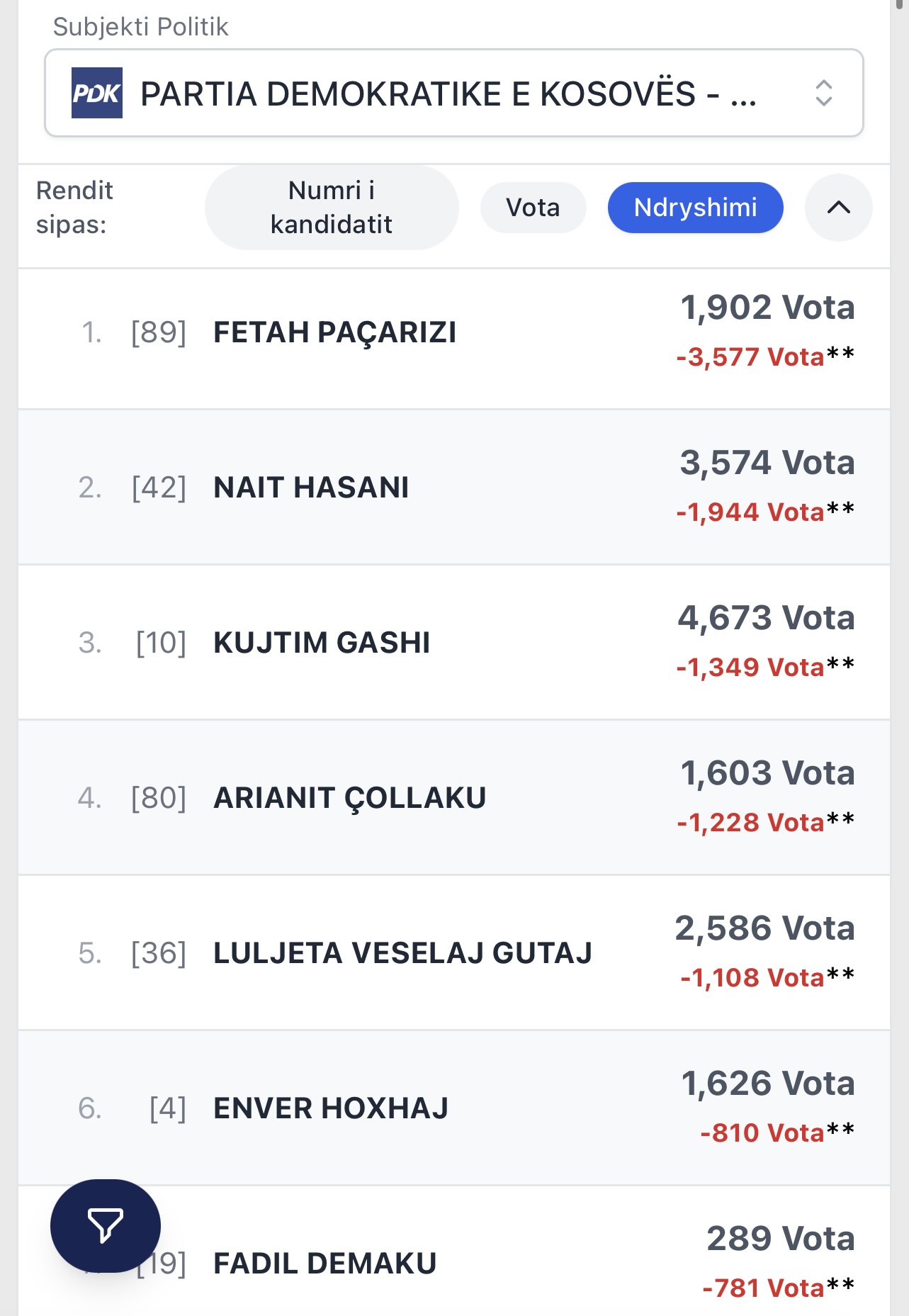Image resolution: width=909 pixels, height=1316 pixels.
Task: Open the filter funnel button
Action: coord(106,1225)
